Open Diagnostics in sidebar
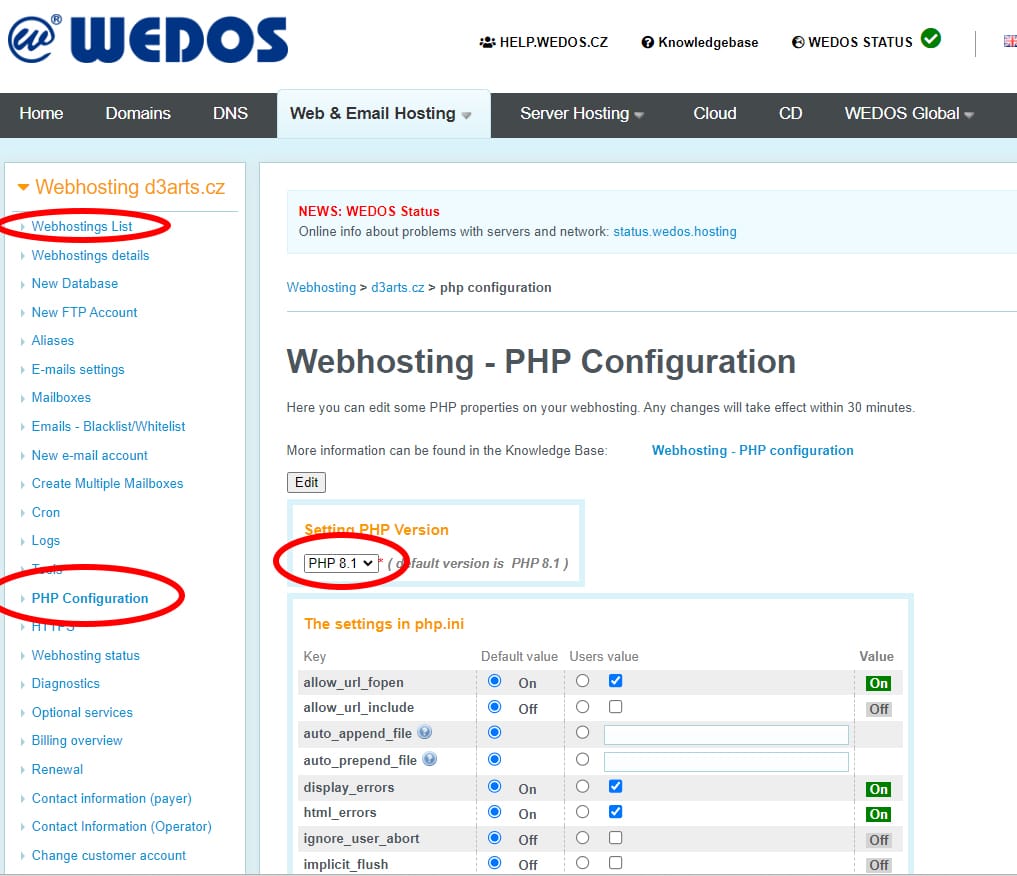Screen dimensions: 1017x876 66,683
